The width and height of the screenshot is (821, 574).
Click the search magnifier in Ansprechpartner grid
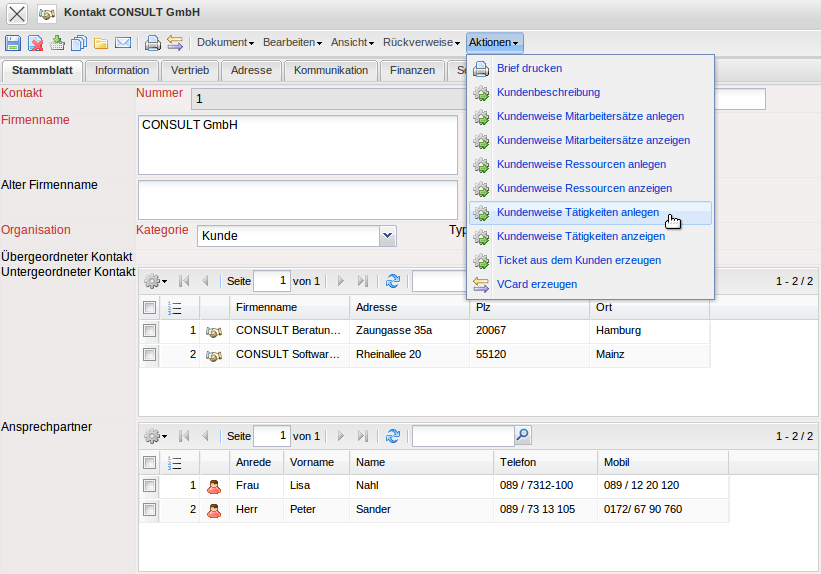522,436
